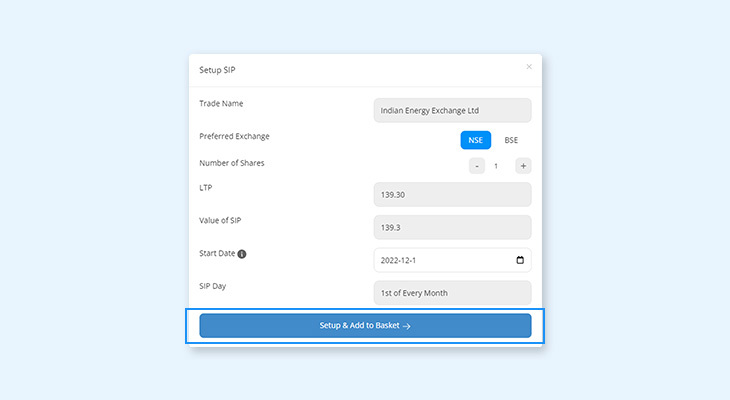Image resolution: width=730 pixels, height=400 pixels.
Task: Close the Setup SIP dialog
Action: pos(529,67)
